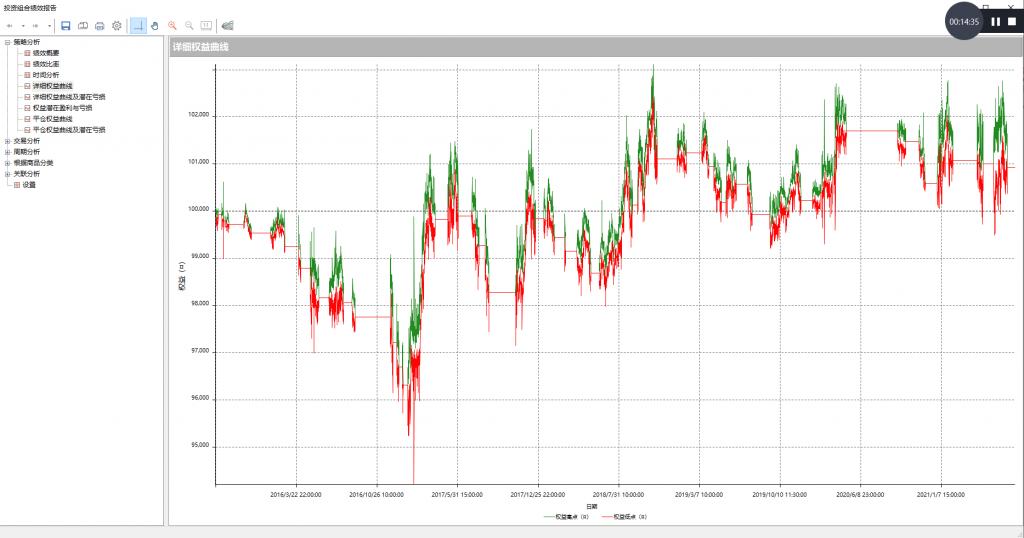Click the 2018/7/31 10:00:00 date label
The width and height of the screenshot is (1024, 538).
coord(618,495)
